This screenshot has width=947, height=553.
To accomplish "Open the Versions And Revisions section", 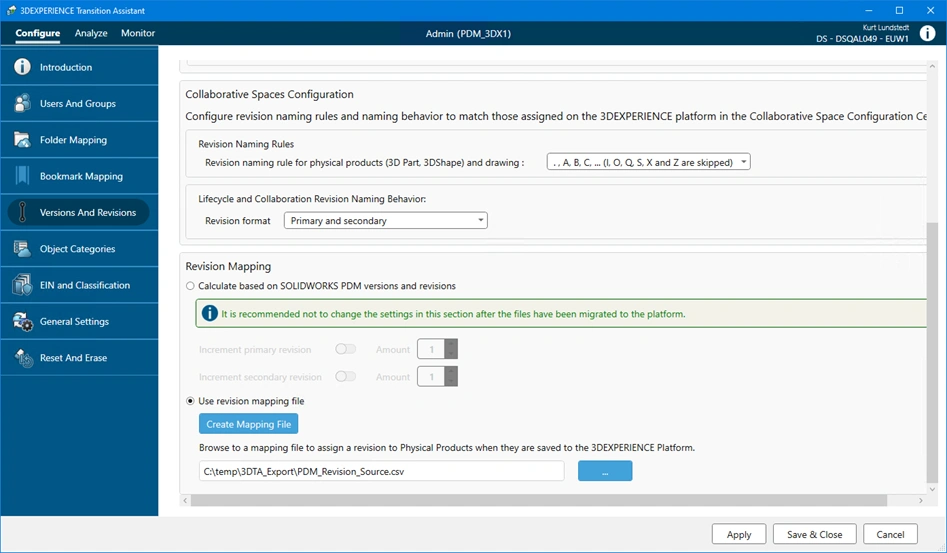I will [79, 212].
